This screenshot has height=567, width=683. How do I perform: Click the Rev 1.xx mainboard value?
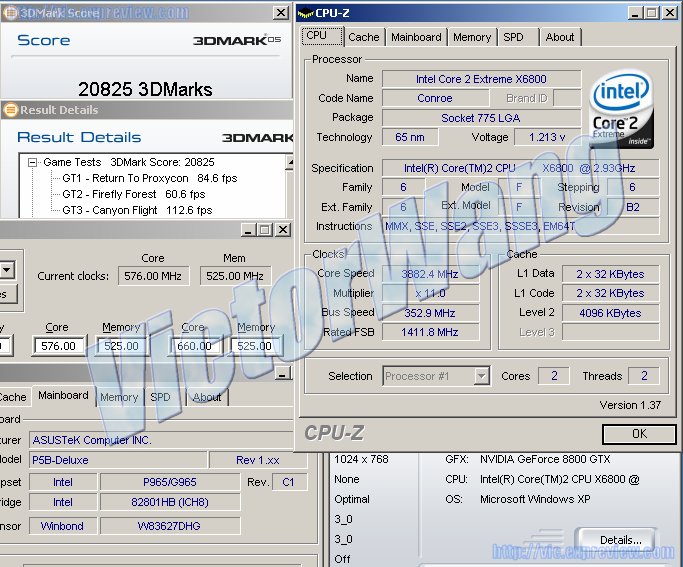[x=258, y=460]
